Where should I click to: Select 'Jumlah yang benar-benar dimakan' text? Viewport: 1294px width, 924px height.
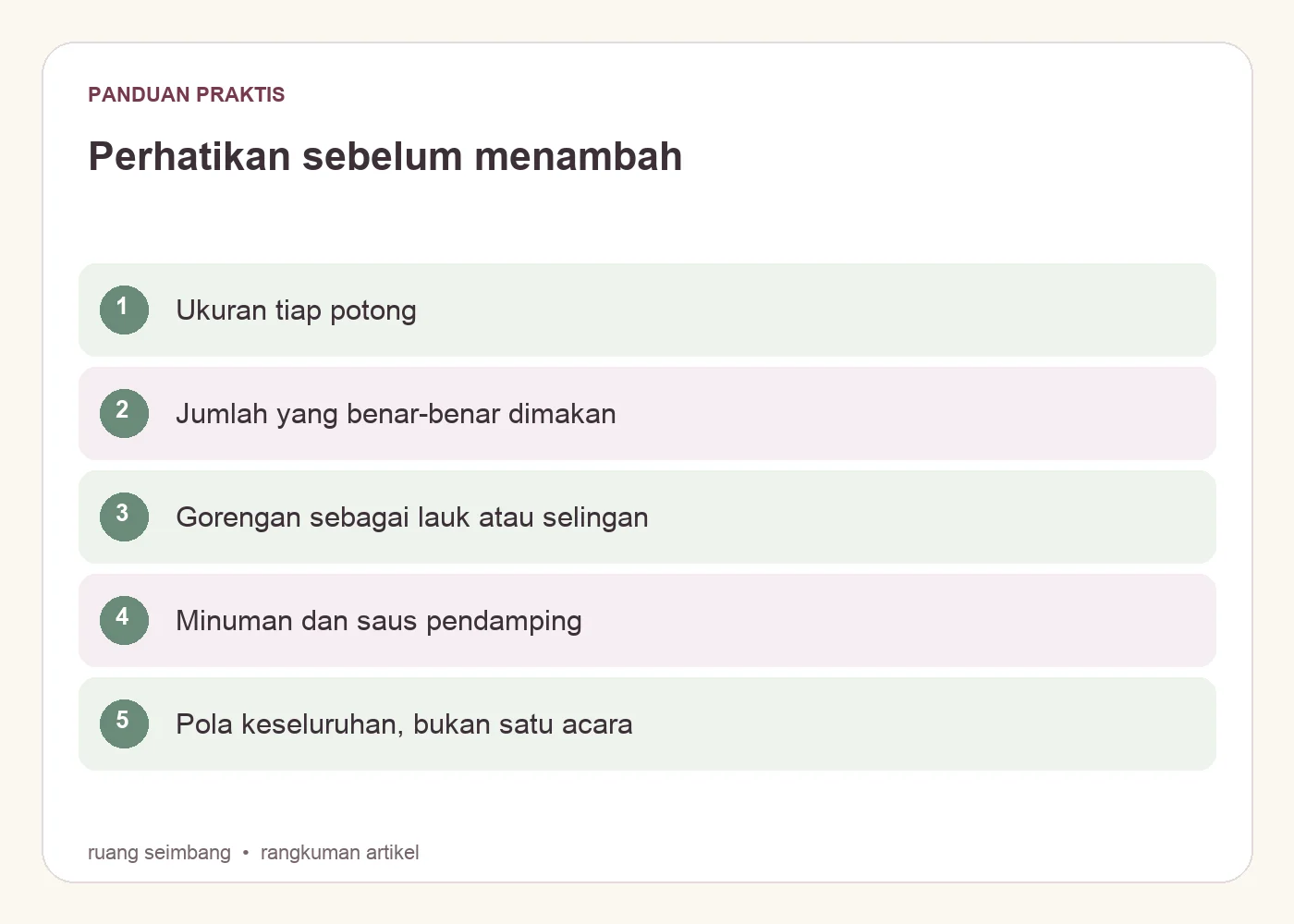coord(396,414)
